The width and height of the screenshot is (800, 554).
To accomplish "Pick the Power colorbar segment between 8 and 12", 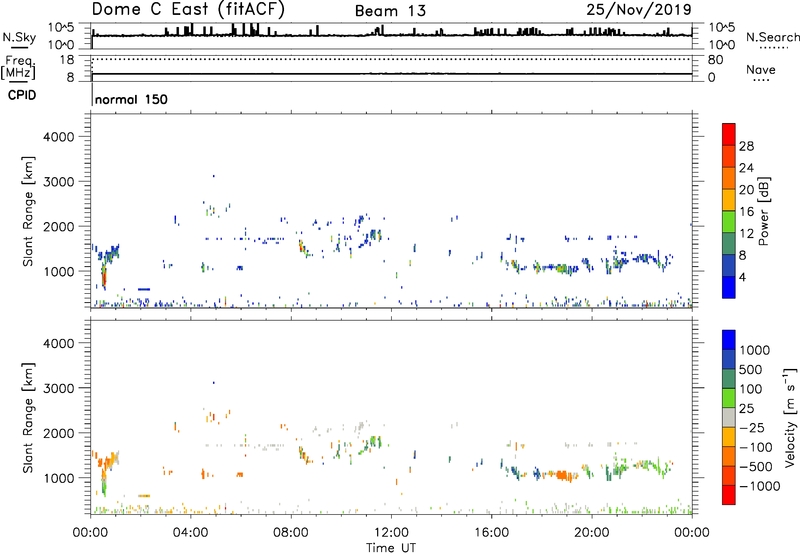I will [x=729, y=244].
